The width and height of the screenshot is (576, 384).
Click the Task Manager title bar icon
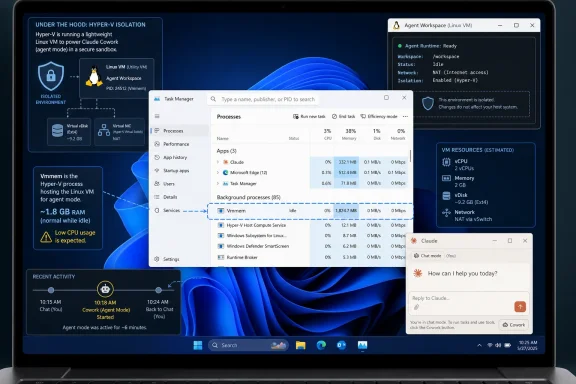click(x=157, y=99)
